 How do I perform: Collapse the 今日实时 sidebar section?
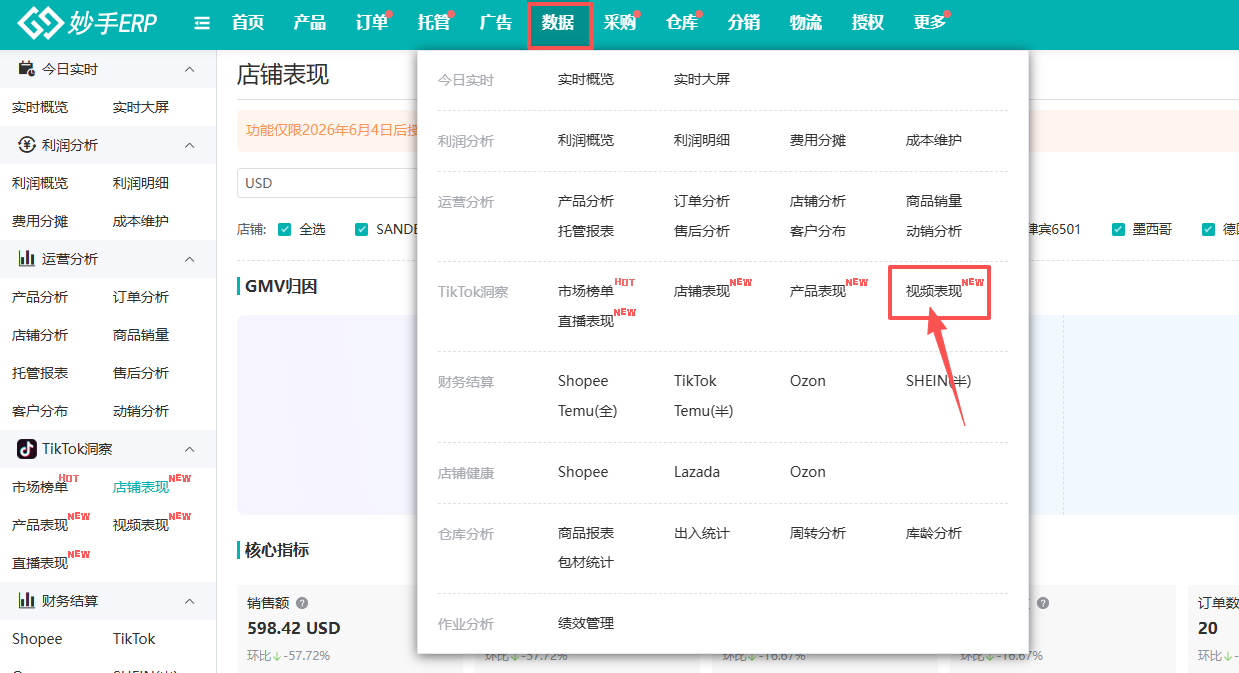190,69
